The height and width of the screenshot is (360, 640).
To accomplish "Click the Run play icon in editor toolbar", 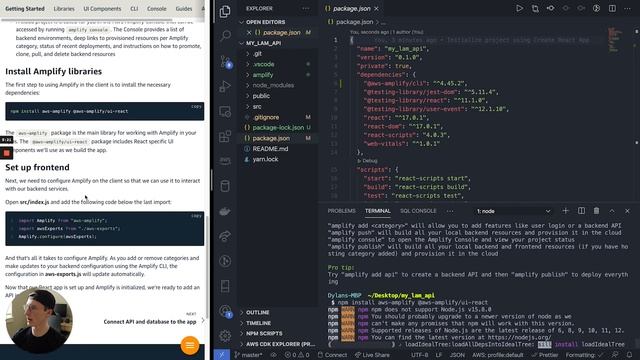I will coord(519,8).
